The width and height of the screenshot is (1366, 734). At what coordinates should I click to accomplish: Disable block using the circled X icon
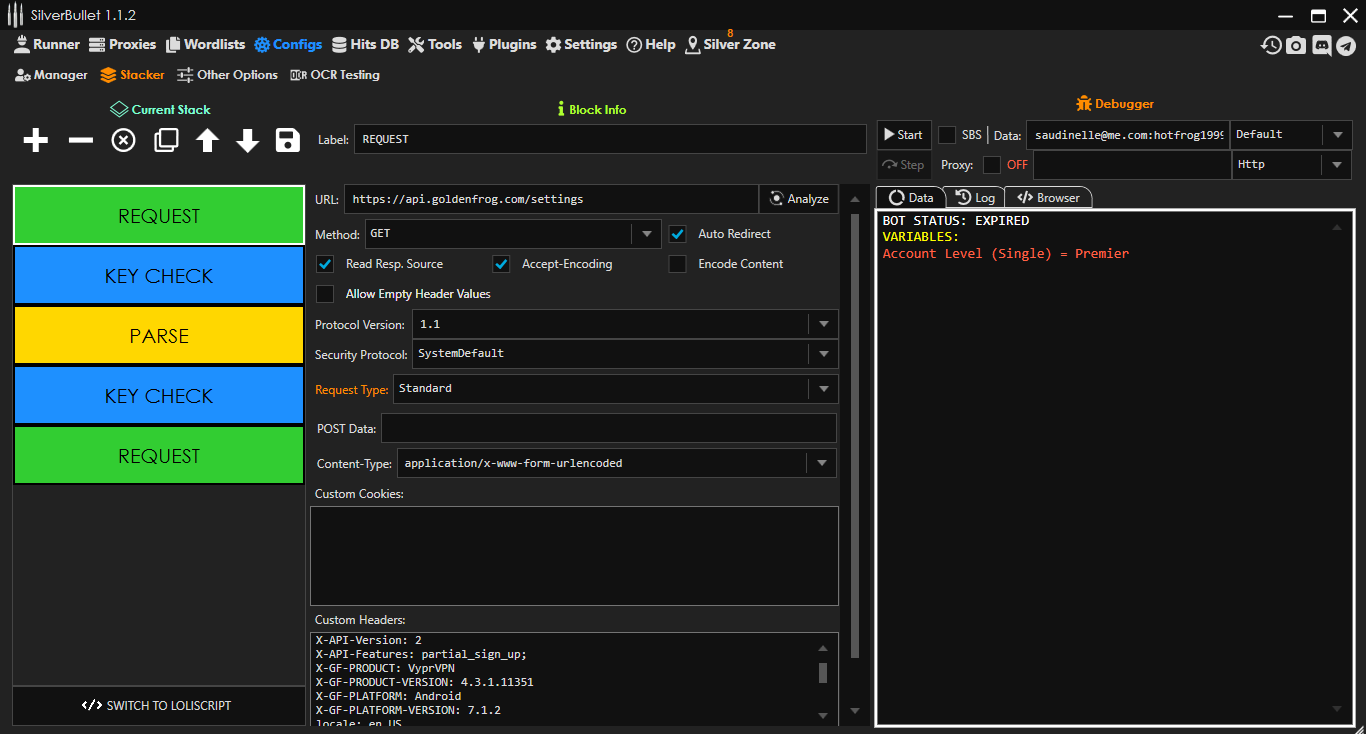[123, 141]
